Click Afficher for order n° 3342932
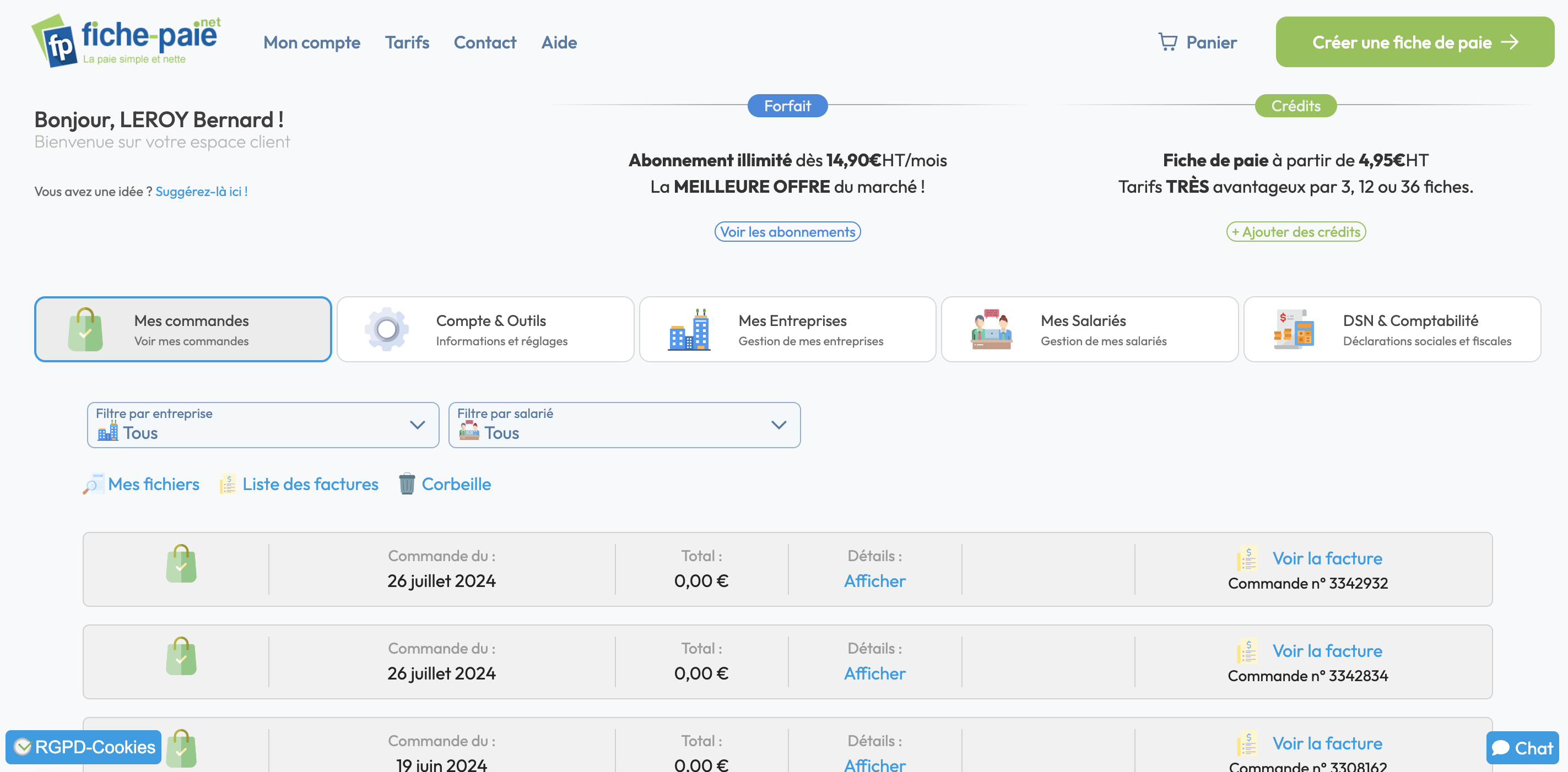Image resolution: width=1568 pixels, height=772 pixels. (875, 581)
